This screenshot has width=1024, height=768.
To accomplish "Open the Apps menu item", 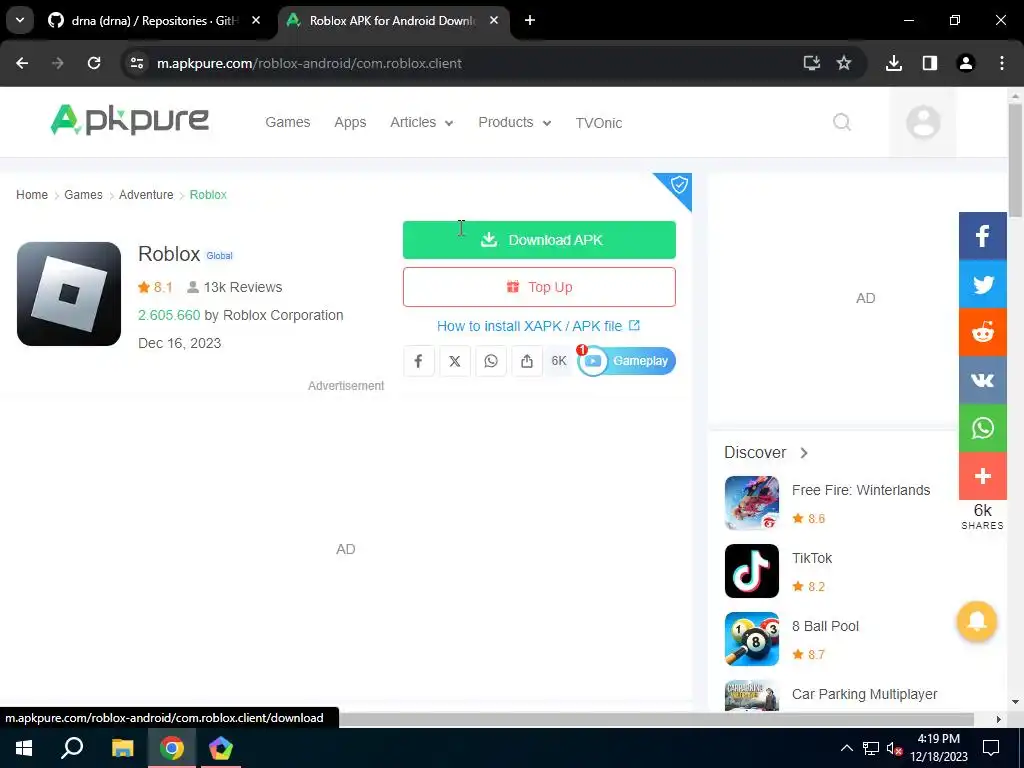I will pyautogui.click(x=350, y=123).
